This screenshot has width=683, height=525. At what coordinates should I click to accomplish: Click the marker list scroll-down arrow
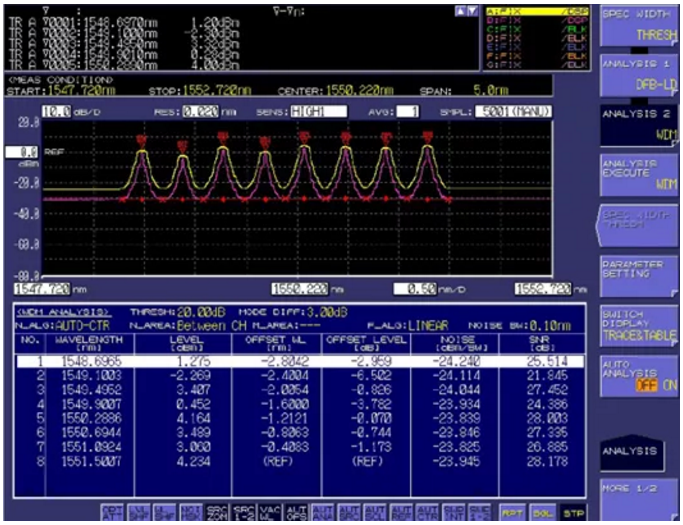(x=472, y=12)
